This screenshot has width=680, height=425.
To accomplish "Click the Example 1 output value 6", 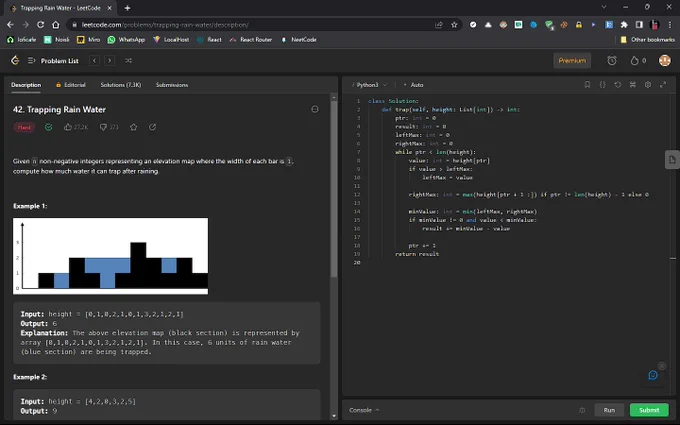I will tap(55, 324).
